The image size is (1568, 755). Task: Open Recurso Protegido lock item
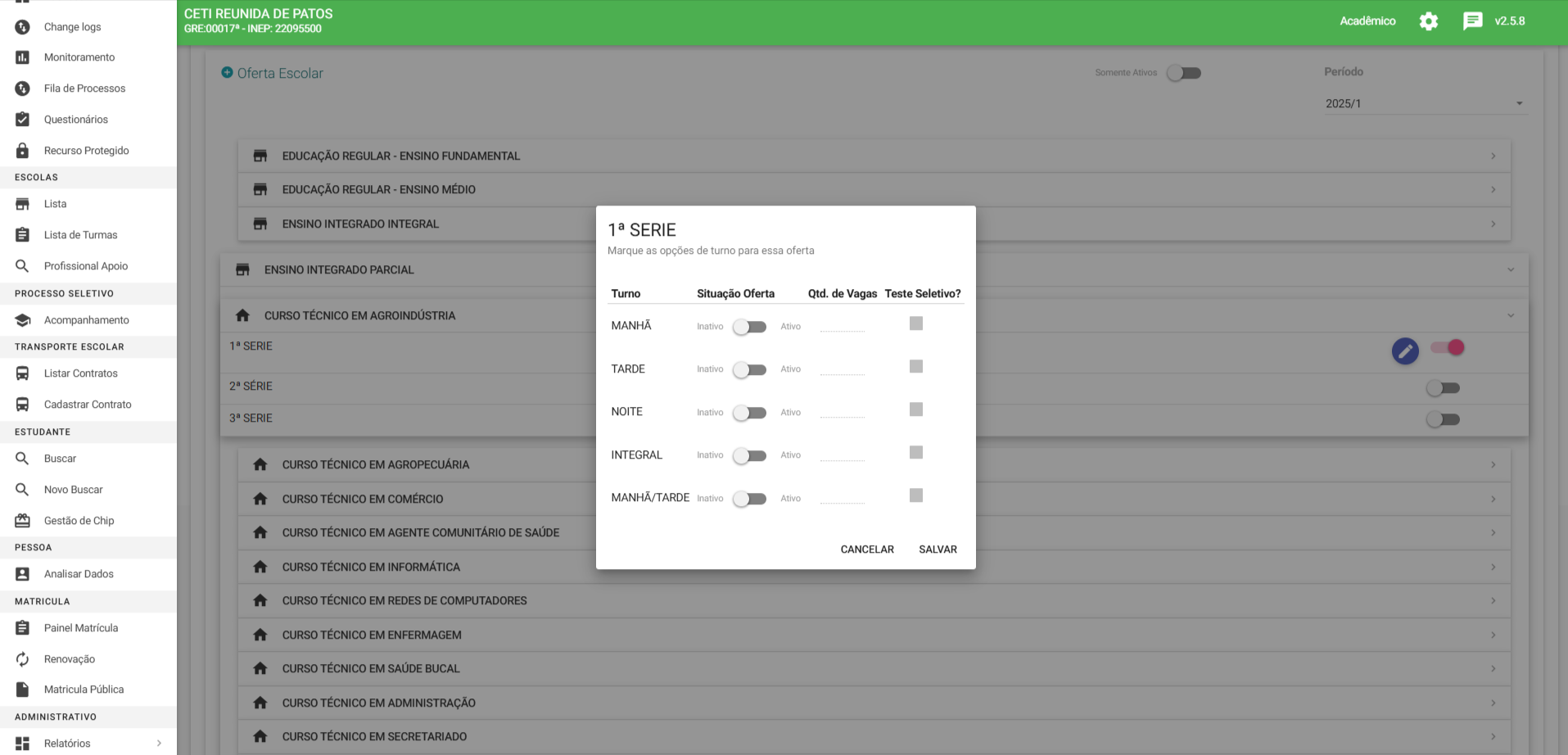[x=86, y=151]
